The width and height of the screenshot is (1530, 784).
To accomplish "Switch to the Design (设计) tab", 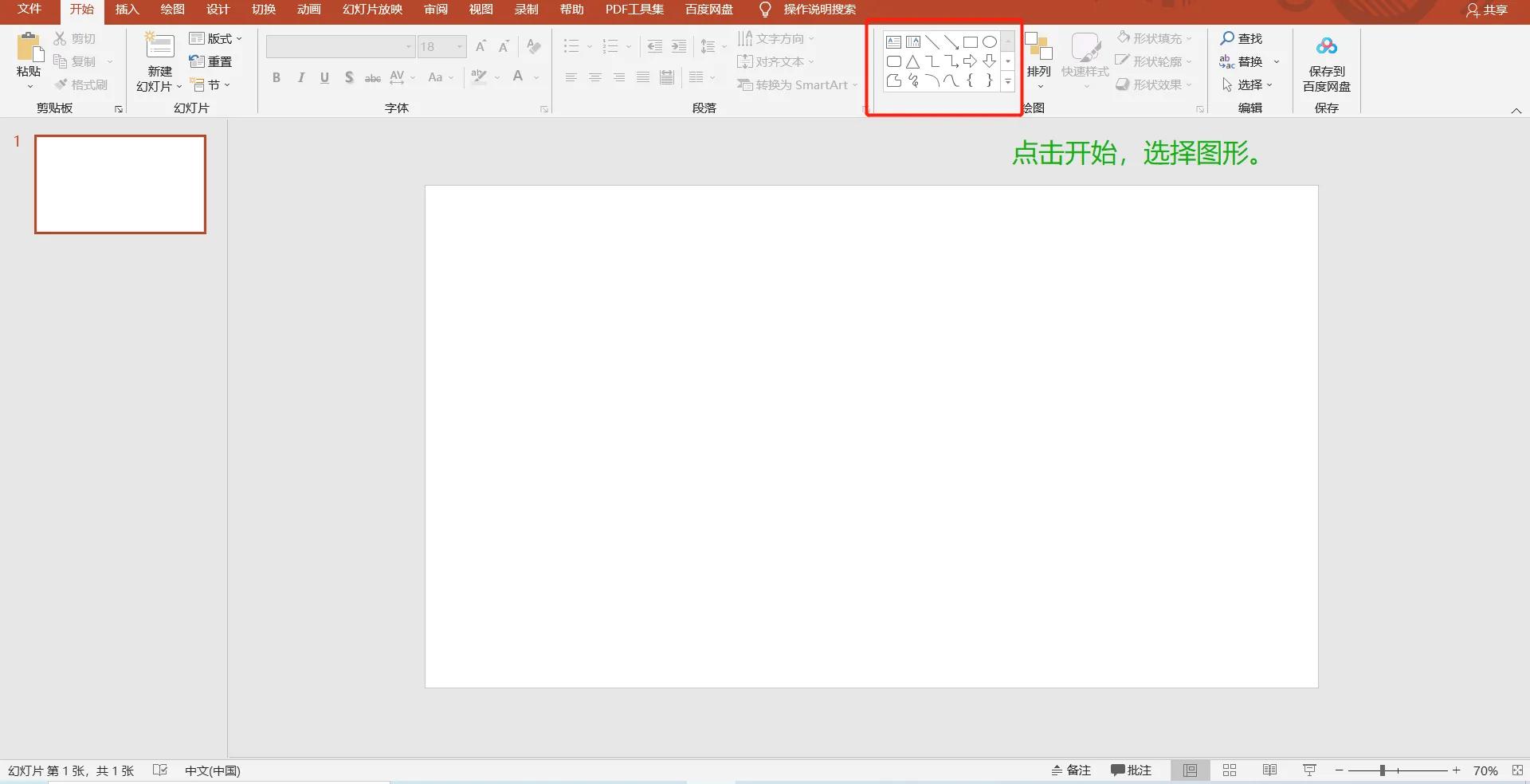I will [218, 10].
